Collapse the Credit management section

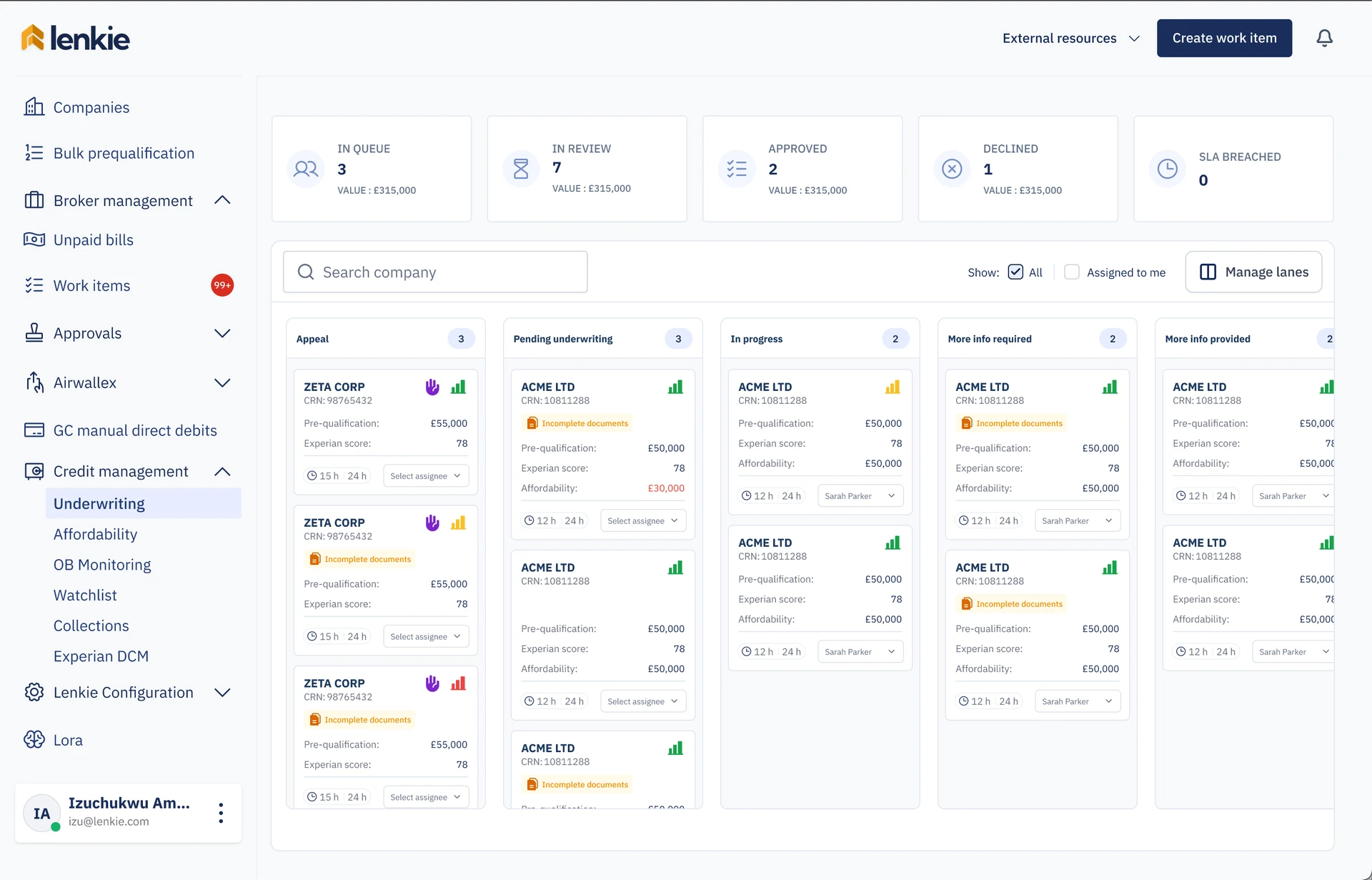[x=222, y=471]
